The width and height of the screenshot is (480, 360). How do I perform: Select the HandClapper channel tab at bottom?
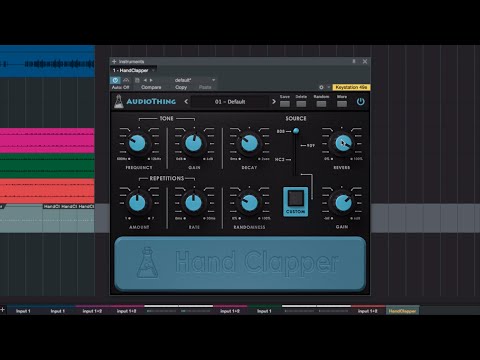coord(402,310)
